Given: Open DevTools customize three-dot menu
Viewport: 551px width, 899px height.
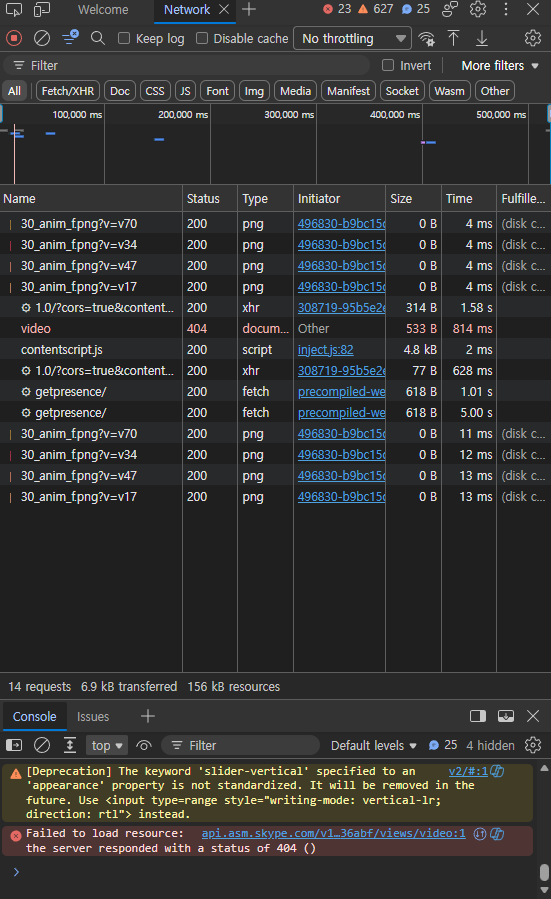Looking at the screenshot, I should (506, 9).
